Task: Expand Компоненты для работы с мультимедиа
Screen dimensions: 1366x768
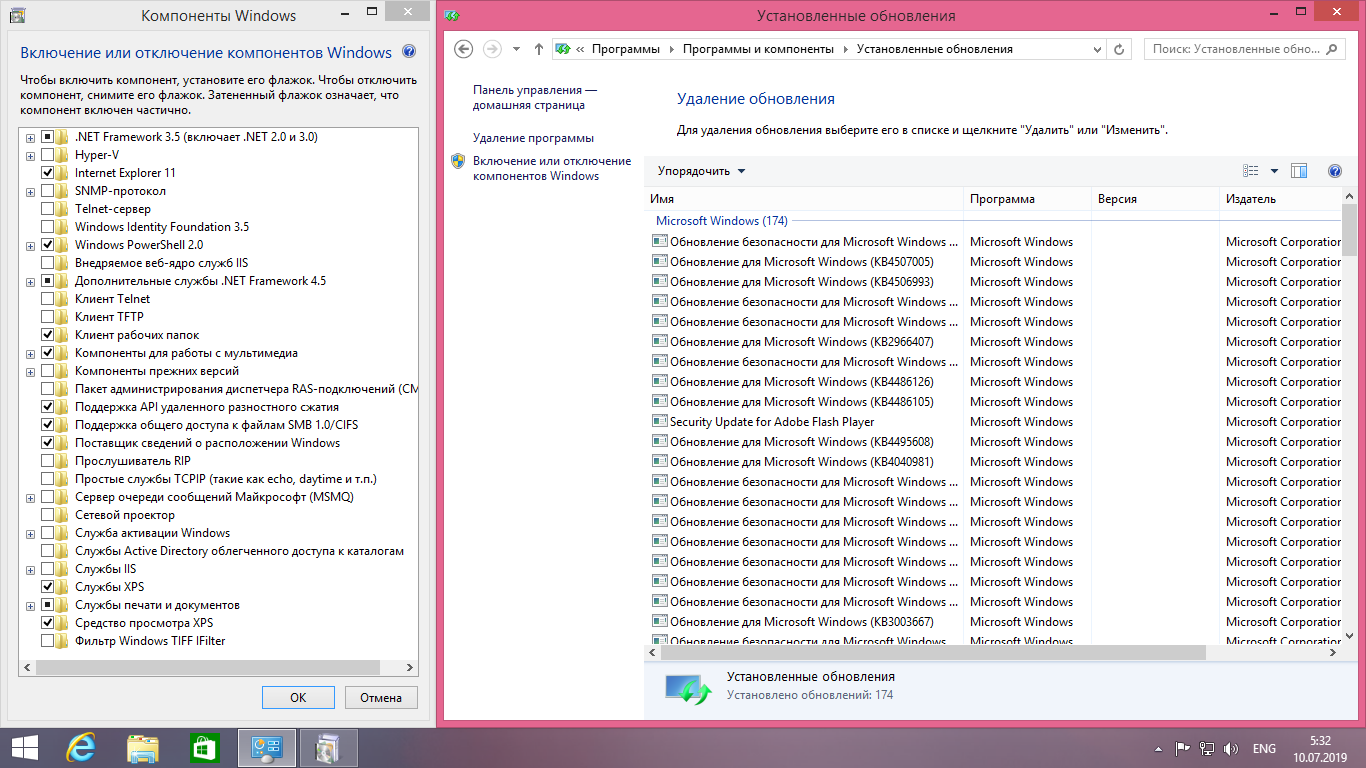Action: (x=30, y=353)
